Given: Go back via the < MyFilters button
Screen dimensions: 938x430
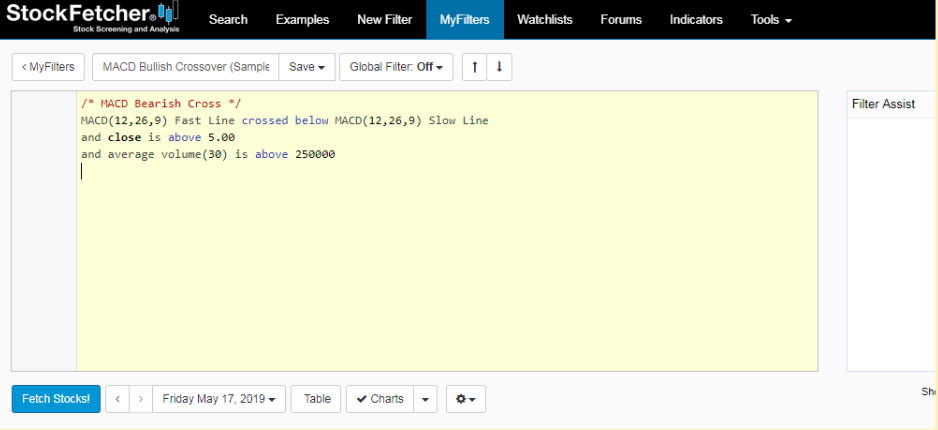Looking at the screenshot, I should tap(48, 67).
